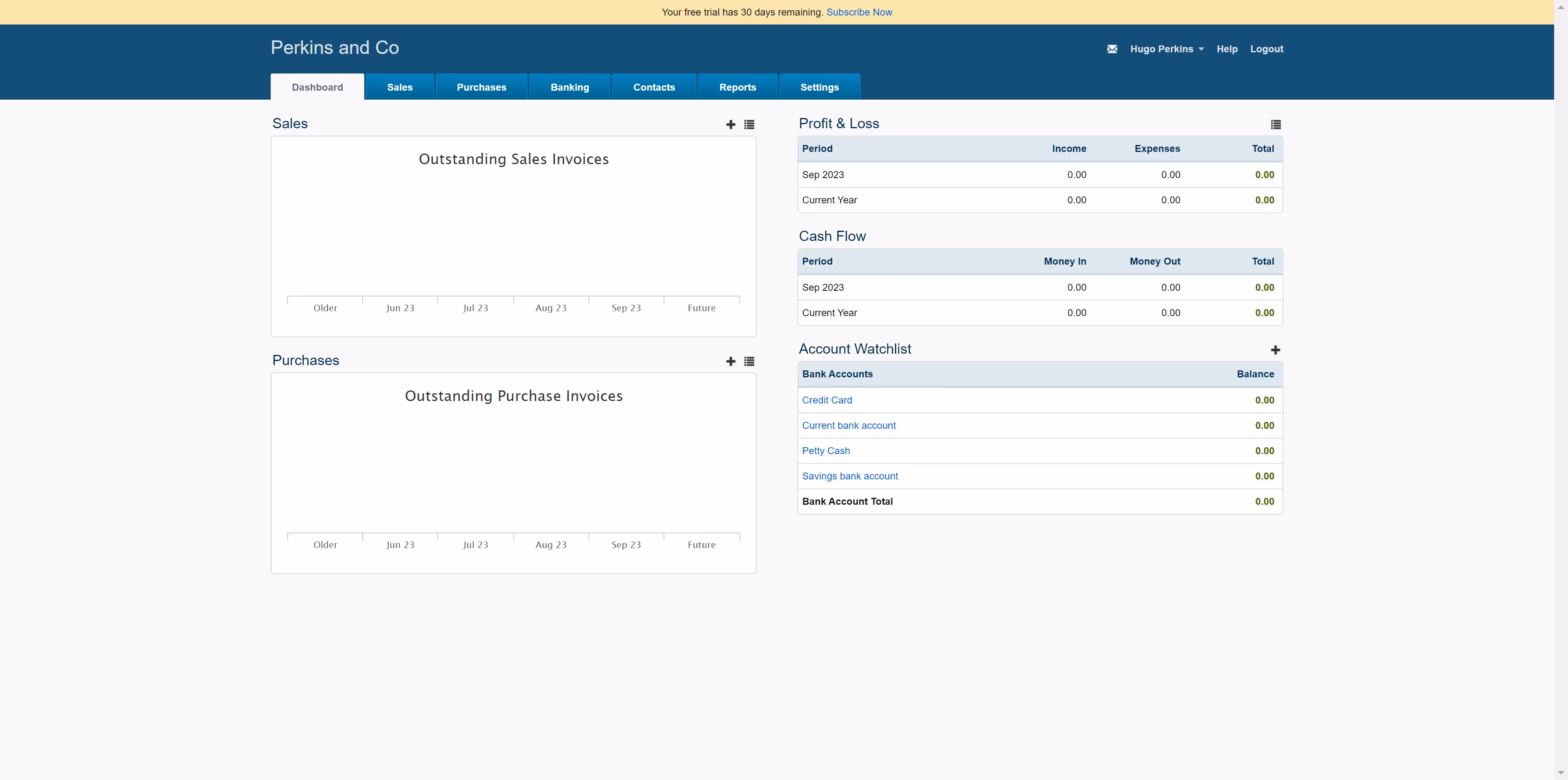1568x780 pixels.
Task: Click the plus icon beside Sales heading
Action: coord(731,125)
